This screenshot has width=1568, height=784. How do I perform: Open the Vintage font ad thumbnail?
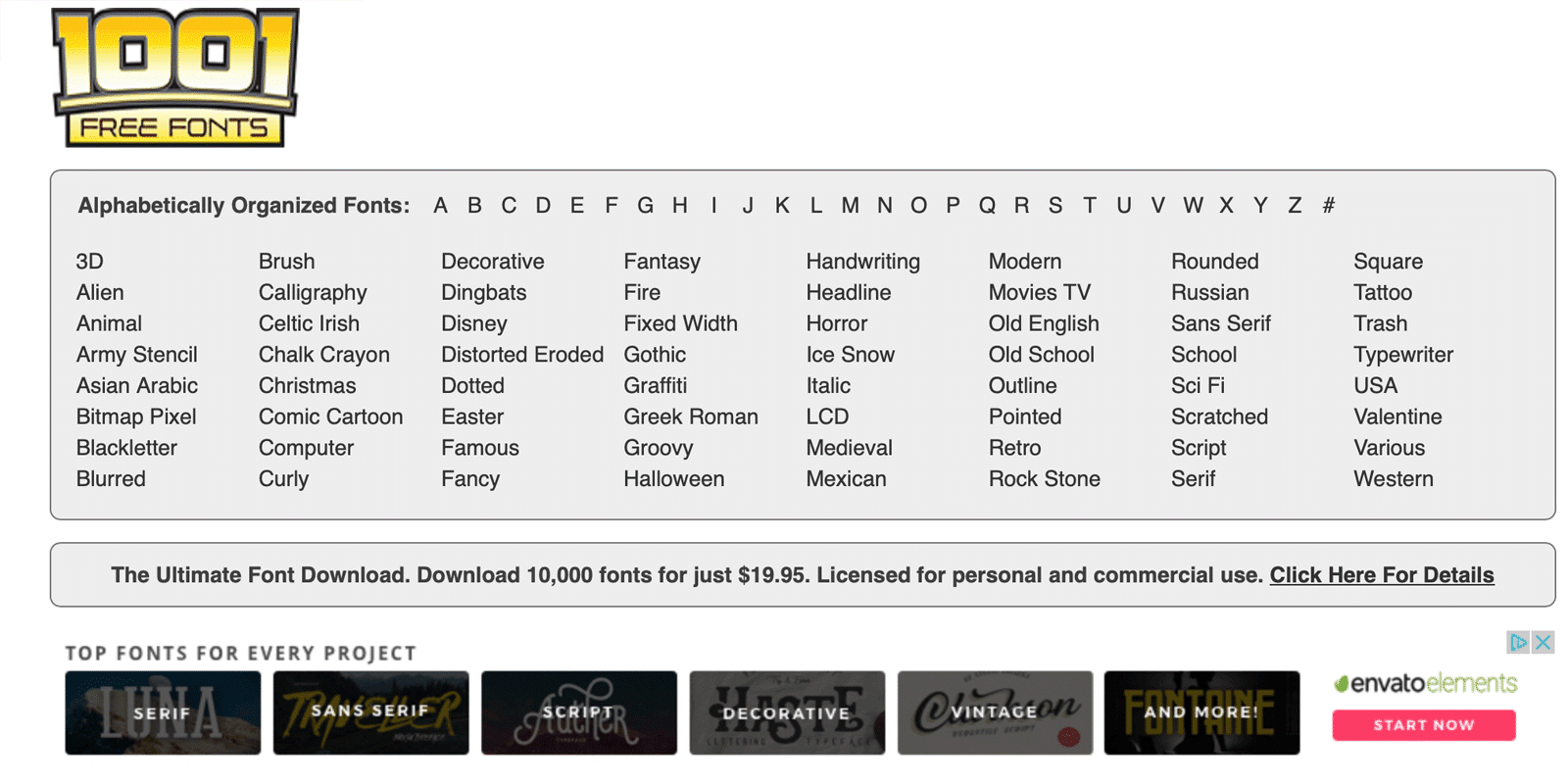[x=995, y=712]
